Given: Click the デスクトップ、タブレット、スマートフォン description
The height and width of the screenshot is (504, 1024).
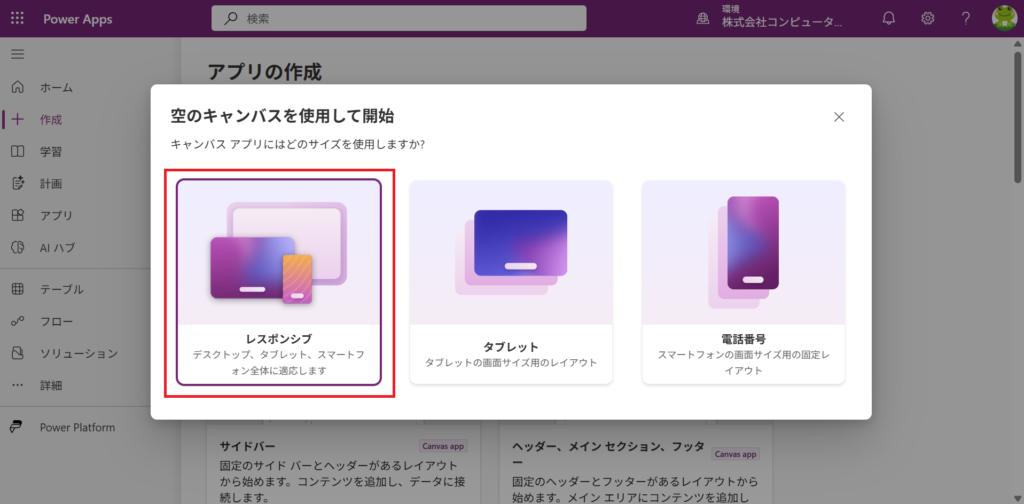Looking at the screenshot, I should click(279, 363).
